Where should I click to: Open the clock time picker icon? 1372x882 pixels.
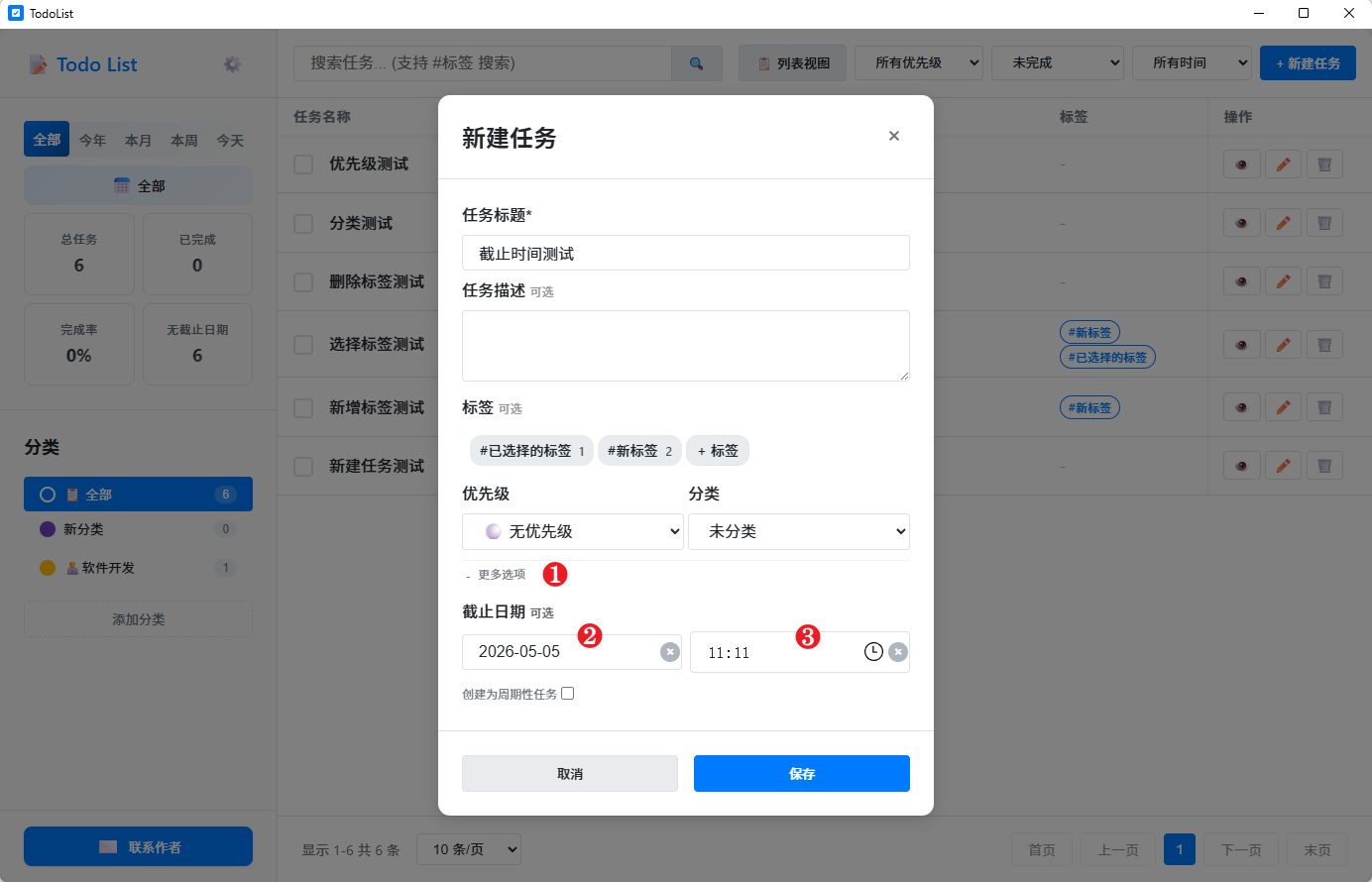(873, 652)
